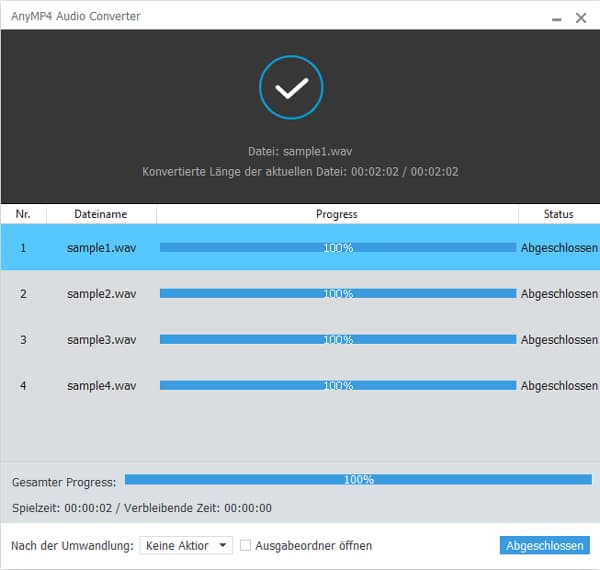This screenshot has width=600, height=570.
Task: Click Abgeschlossen status of sample2.wav
Action: tap(559, 294)
